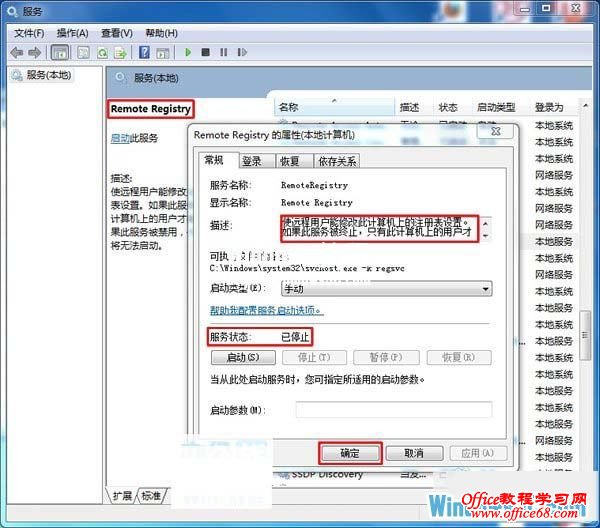Screen dimensions: 600x528
Task: Go back with toolbar left arrow
Action: coord(17,52)
